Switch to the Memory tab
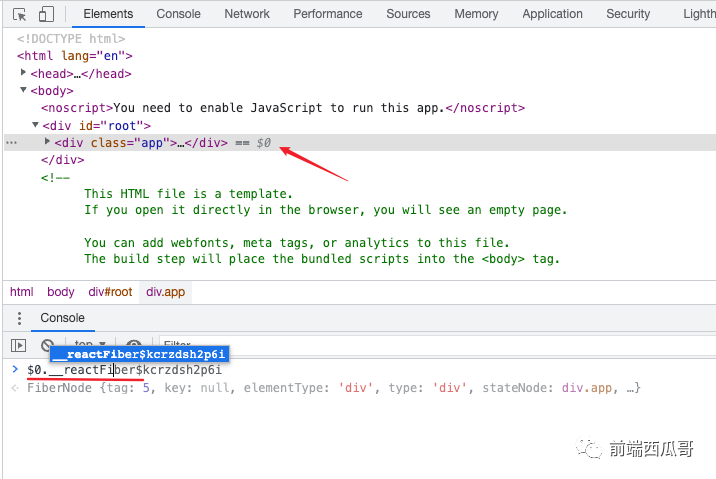The image size is (716, 479). [x=476, y=14]
